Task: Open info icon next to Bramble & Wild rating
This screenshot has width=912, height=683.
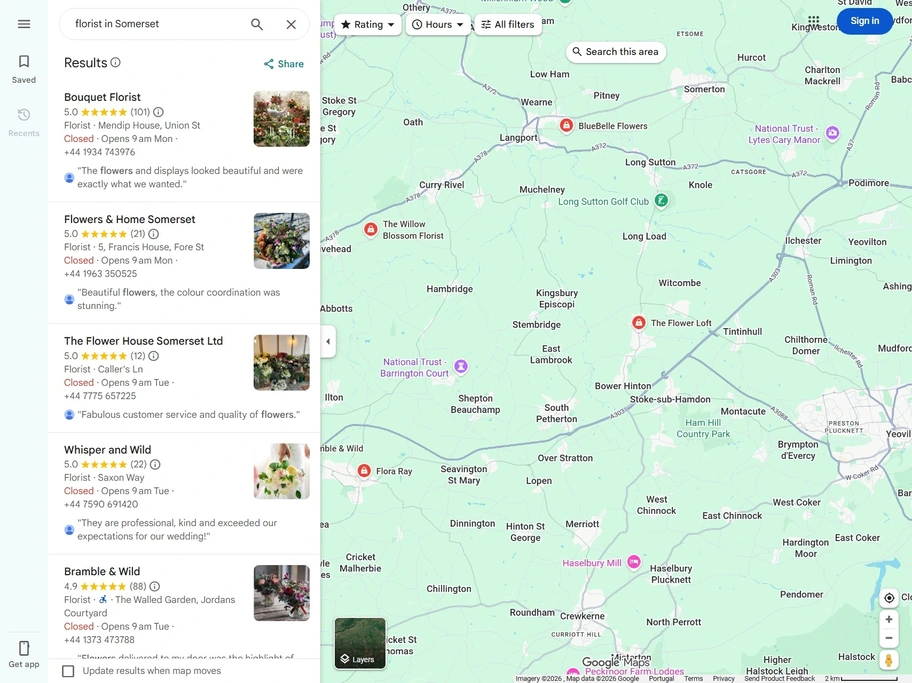Action: point(155,586)
